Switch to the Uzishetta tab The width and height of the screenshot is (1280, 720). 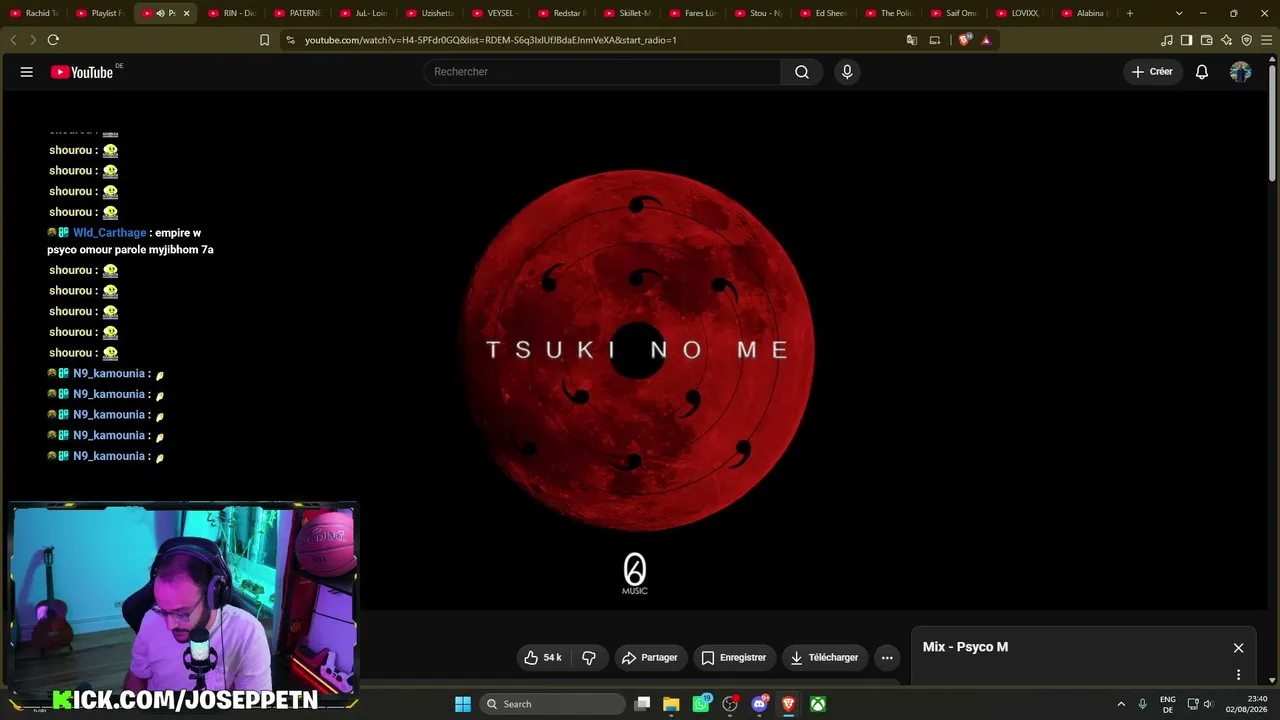431,13
